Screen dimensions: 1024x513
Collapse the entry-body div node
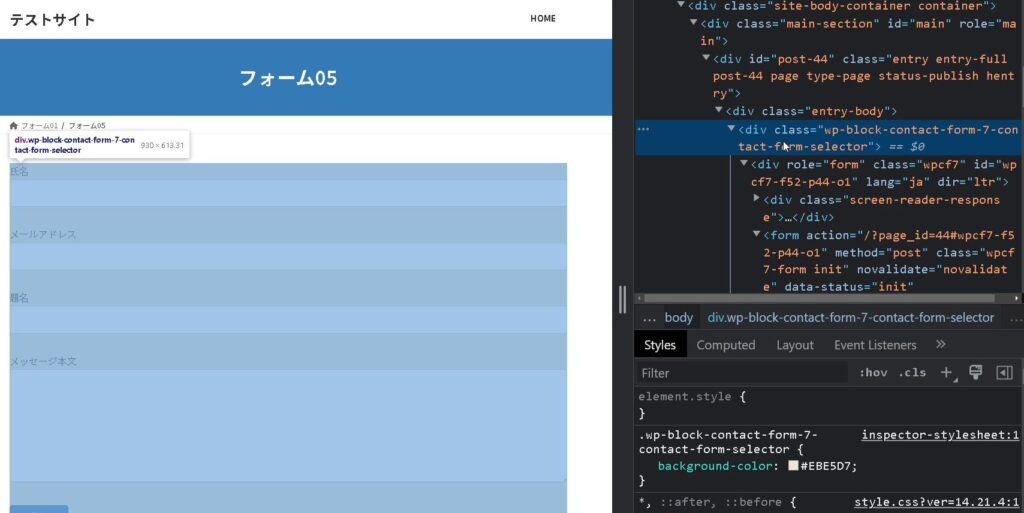719,111
